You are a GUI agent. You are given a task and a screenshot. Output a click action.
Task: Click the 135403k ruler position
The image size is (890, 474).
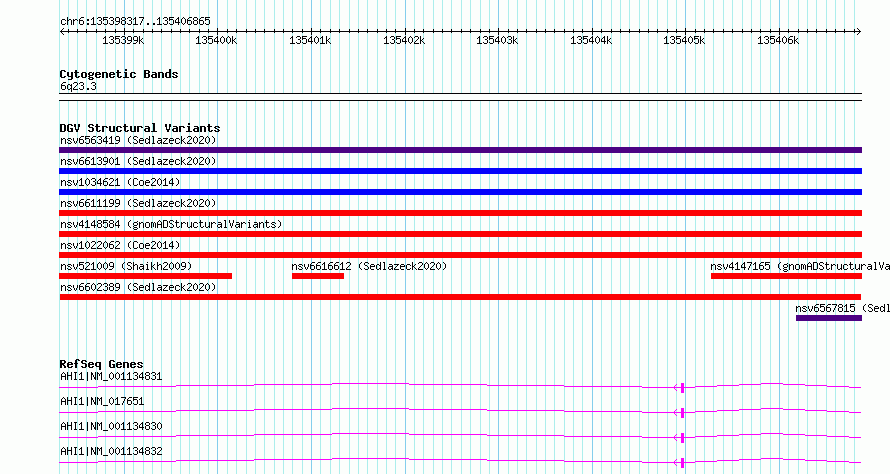pos(497,40)
